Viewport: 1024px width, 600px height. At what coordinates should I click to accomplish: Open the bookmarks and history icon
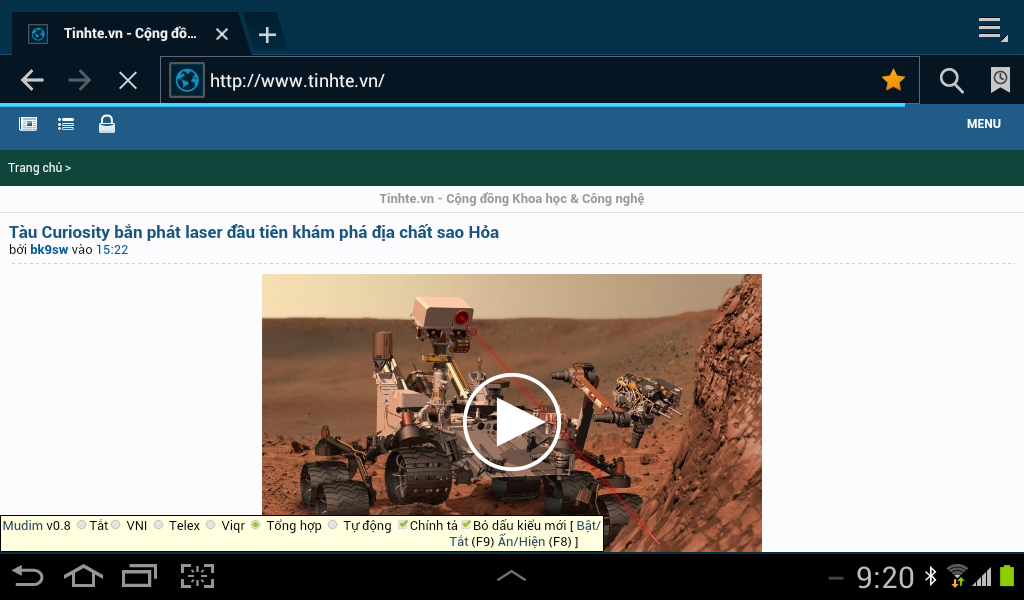pos(999,80)
